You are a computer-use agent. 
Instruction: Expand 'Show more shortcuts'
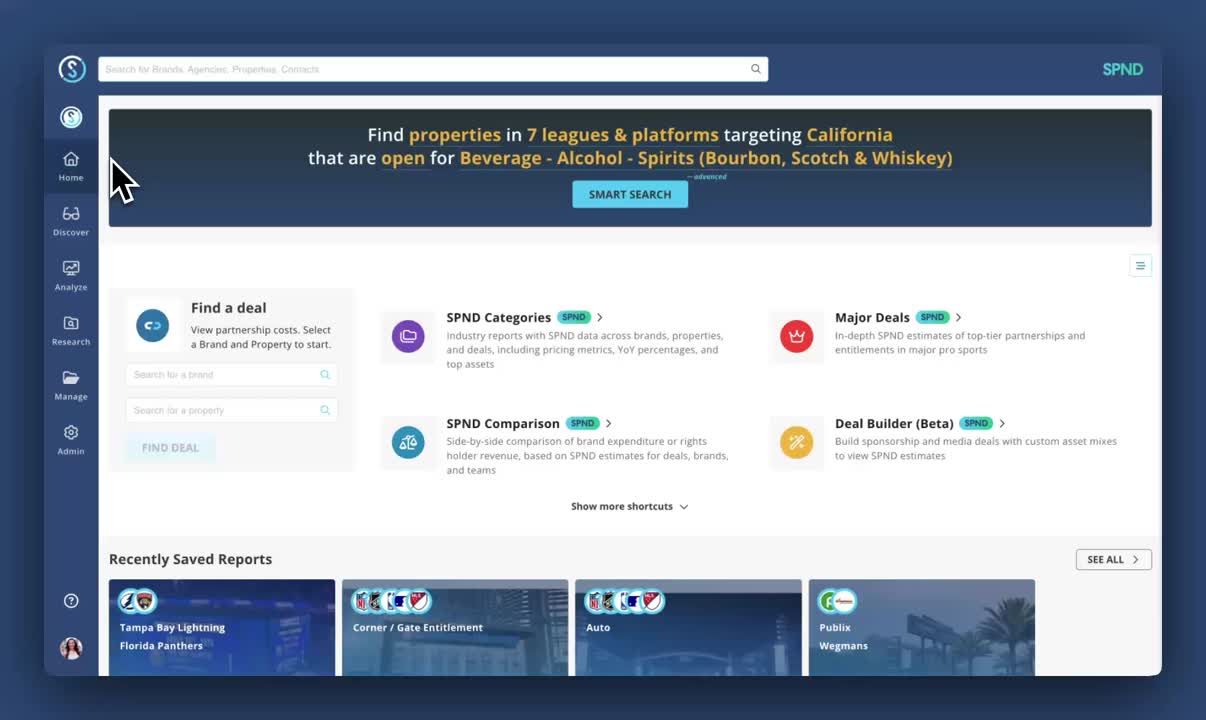[630, 506]
